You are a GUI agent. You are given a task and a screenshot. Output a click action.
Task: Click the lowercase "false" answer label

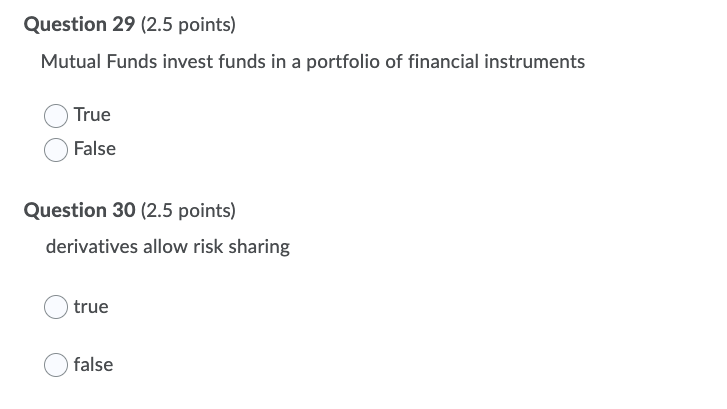pyautogui.click(x=93, y=364)
